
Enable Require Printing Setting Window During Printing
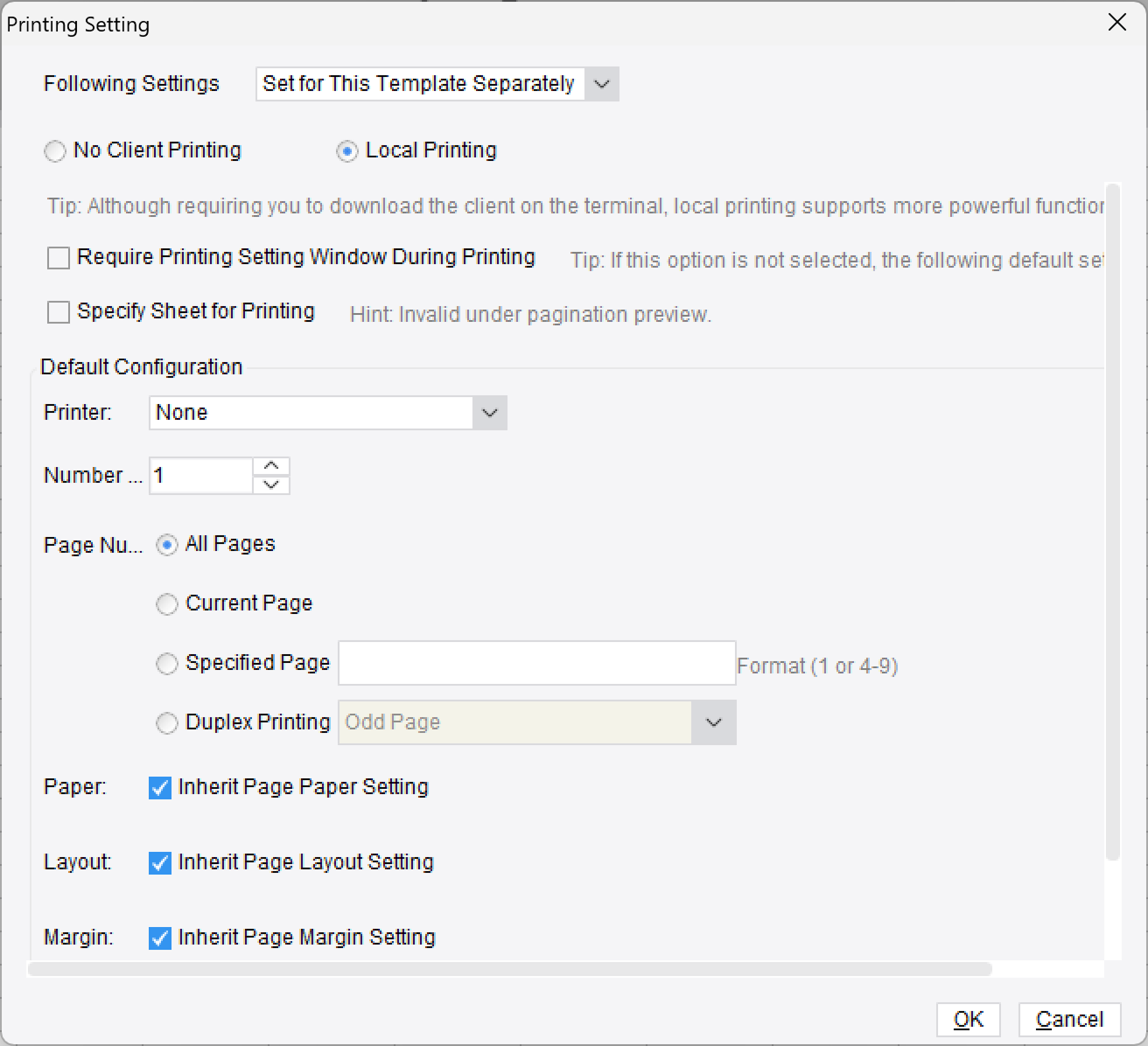pos(58,257)
